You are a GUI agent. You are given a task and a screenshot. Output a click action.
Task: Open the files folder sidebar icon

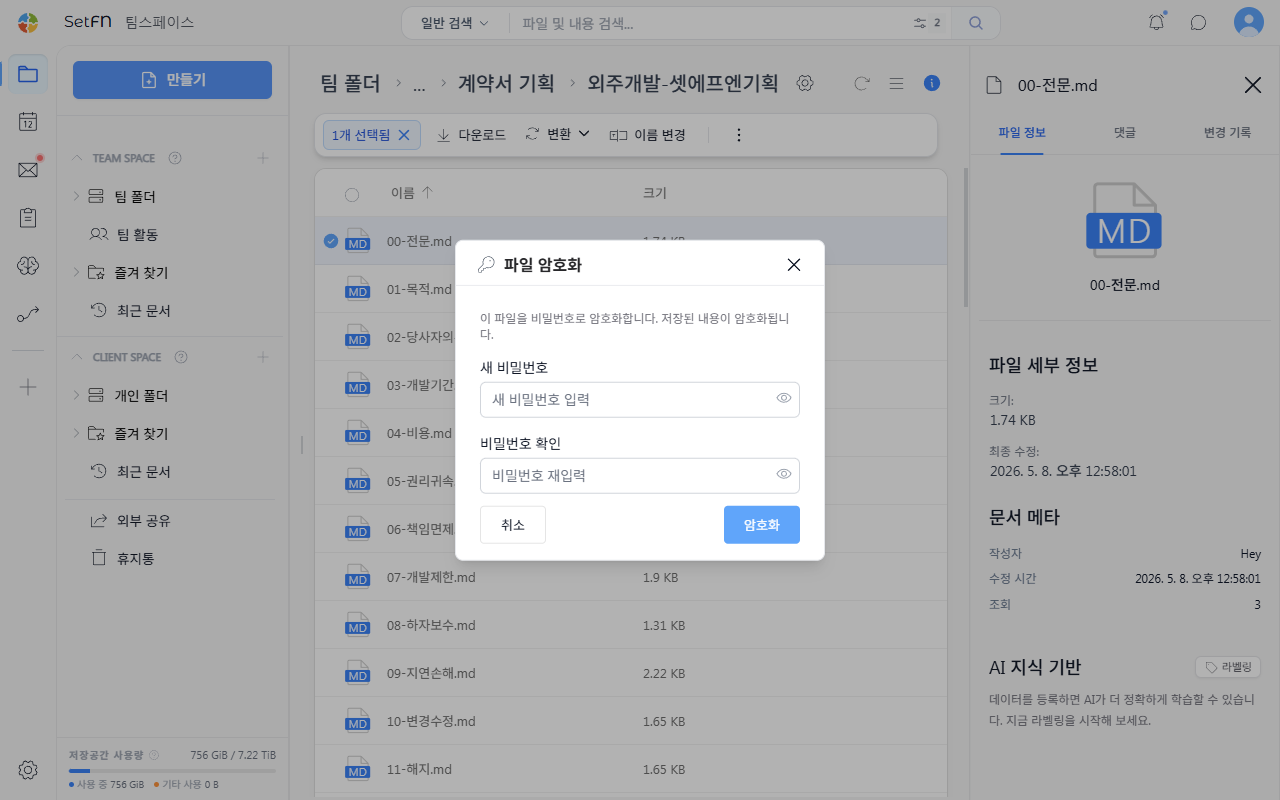coord(28,74)
